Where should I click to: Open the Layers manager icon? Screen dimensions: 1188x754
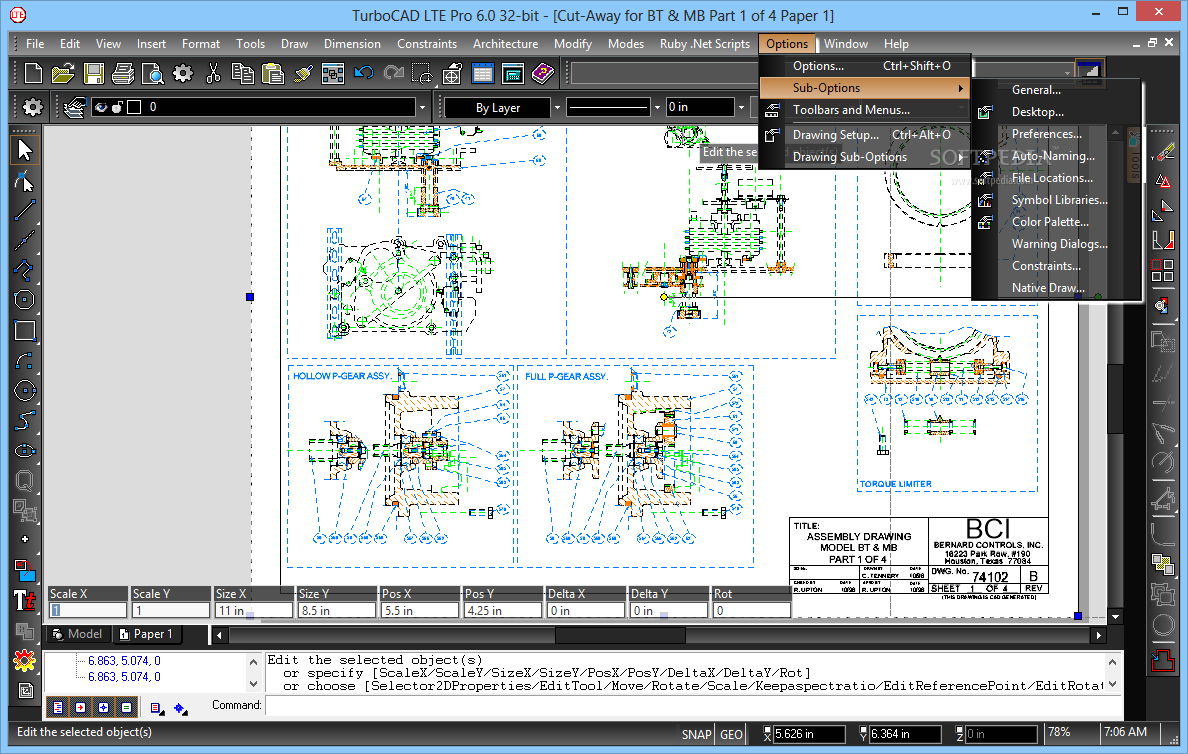point(73,107)
